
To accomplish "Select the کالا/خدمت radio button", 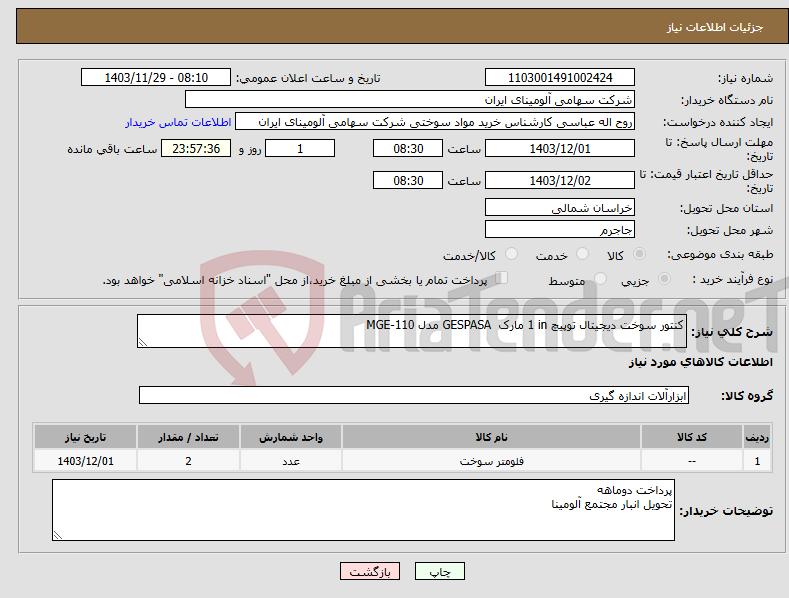I will click(x=511, y=254).
